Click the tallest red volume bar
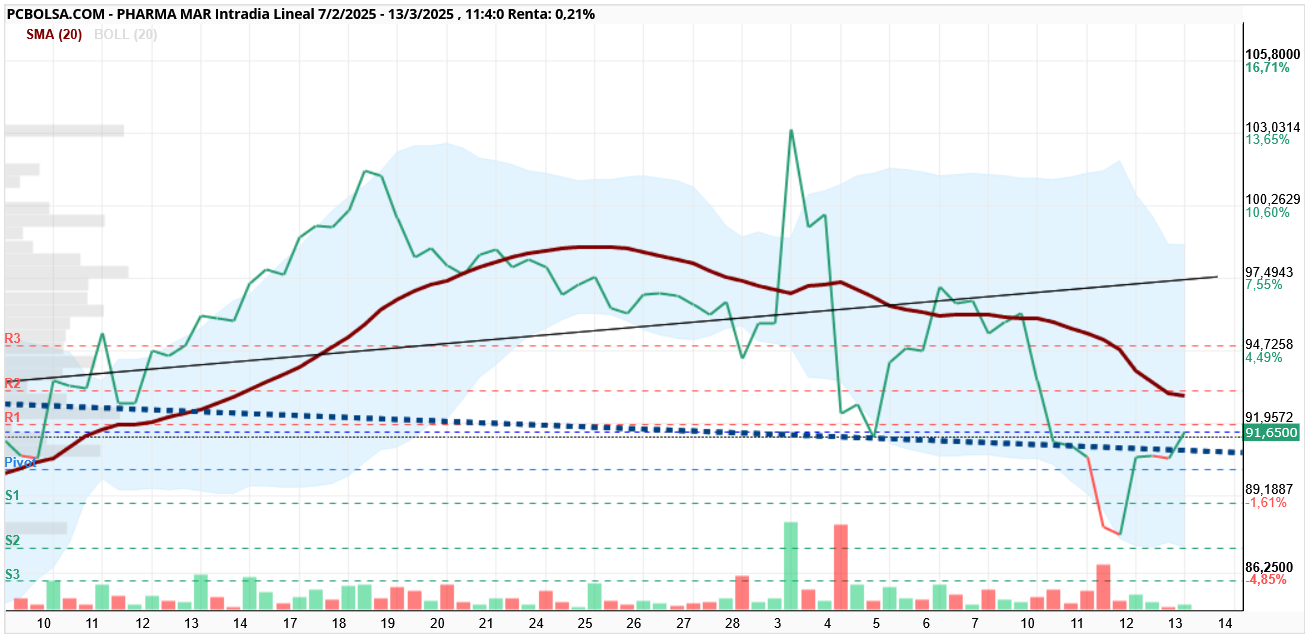Viewport: 1309px width, 638px height. click(840, 567)
